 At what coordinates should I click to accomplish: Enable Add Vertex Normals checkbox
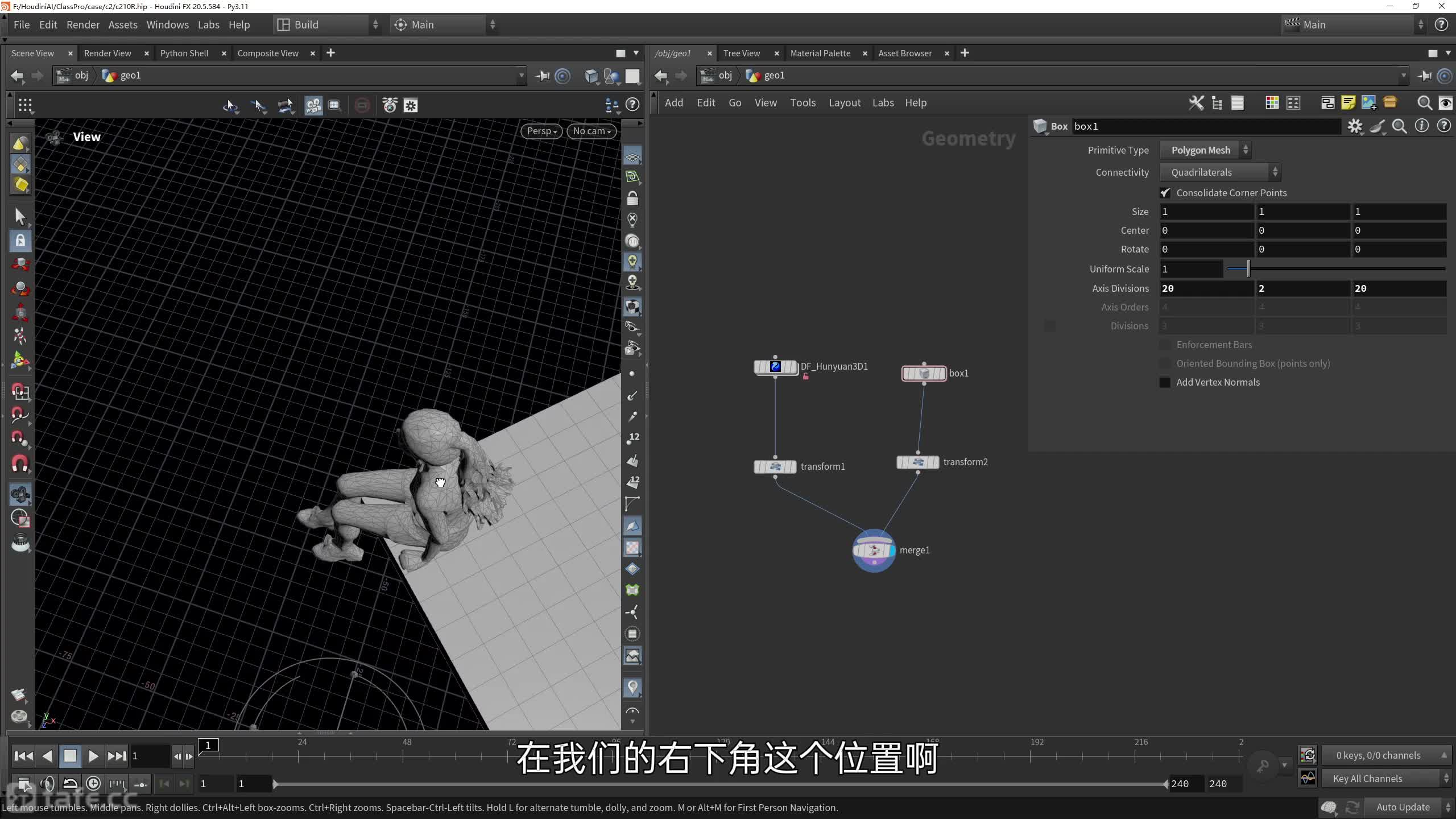[x=1165, y=382]
